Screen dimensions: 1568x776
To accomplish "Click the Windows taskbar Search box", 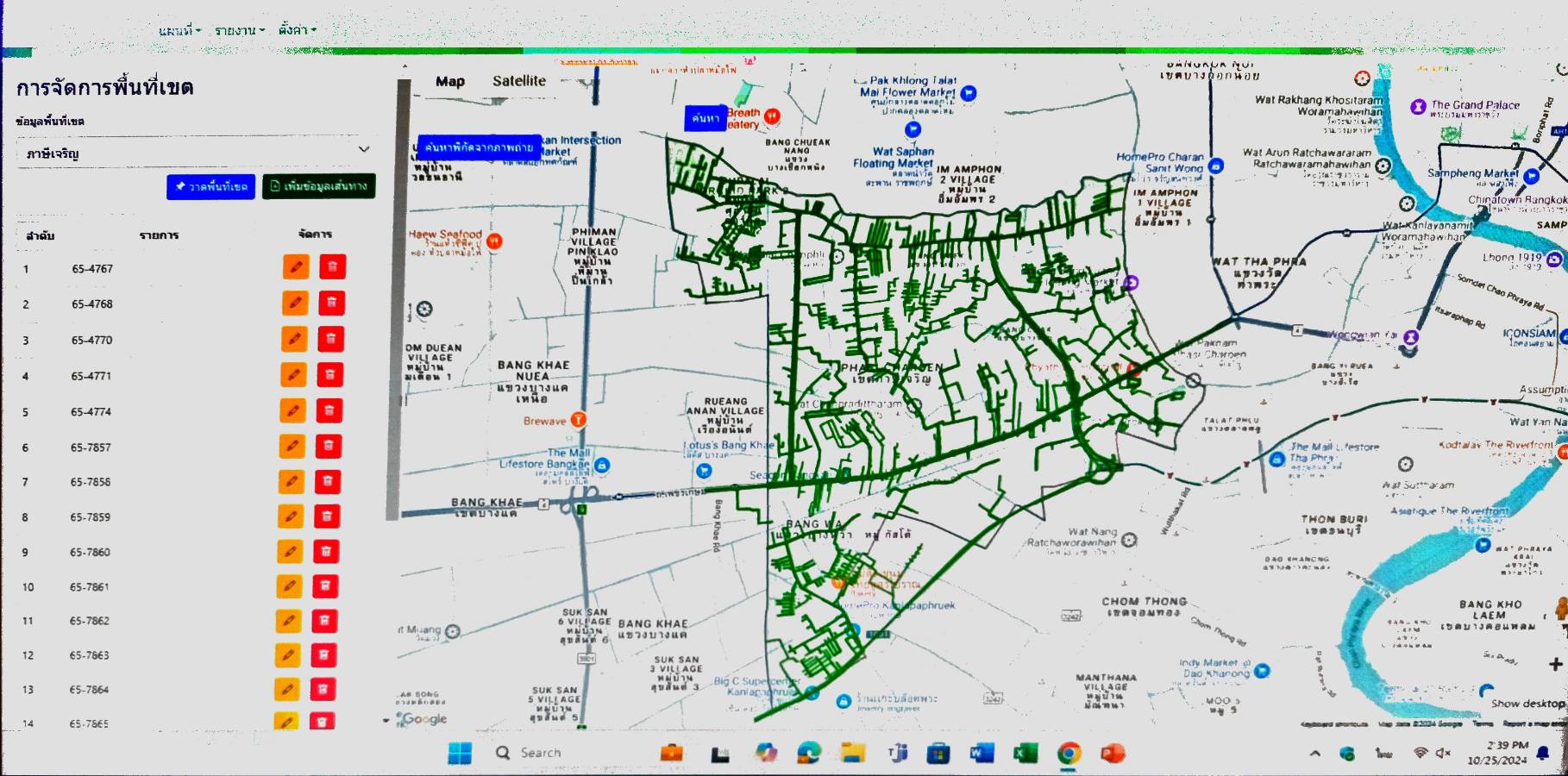I will tap(540, 753).
